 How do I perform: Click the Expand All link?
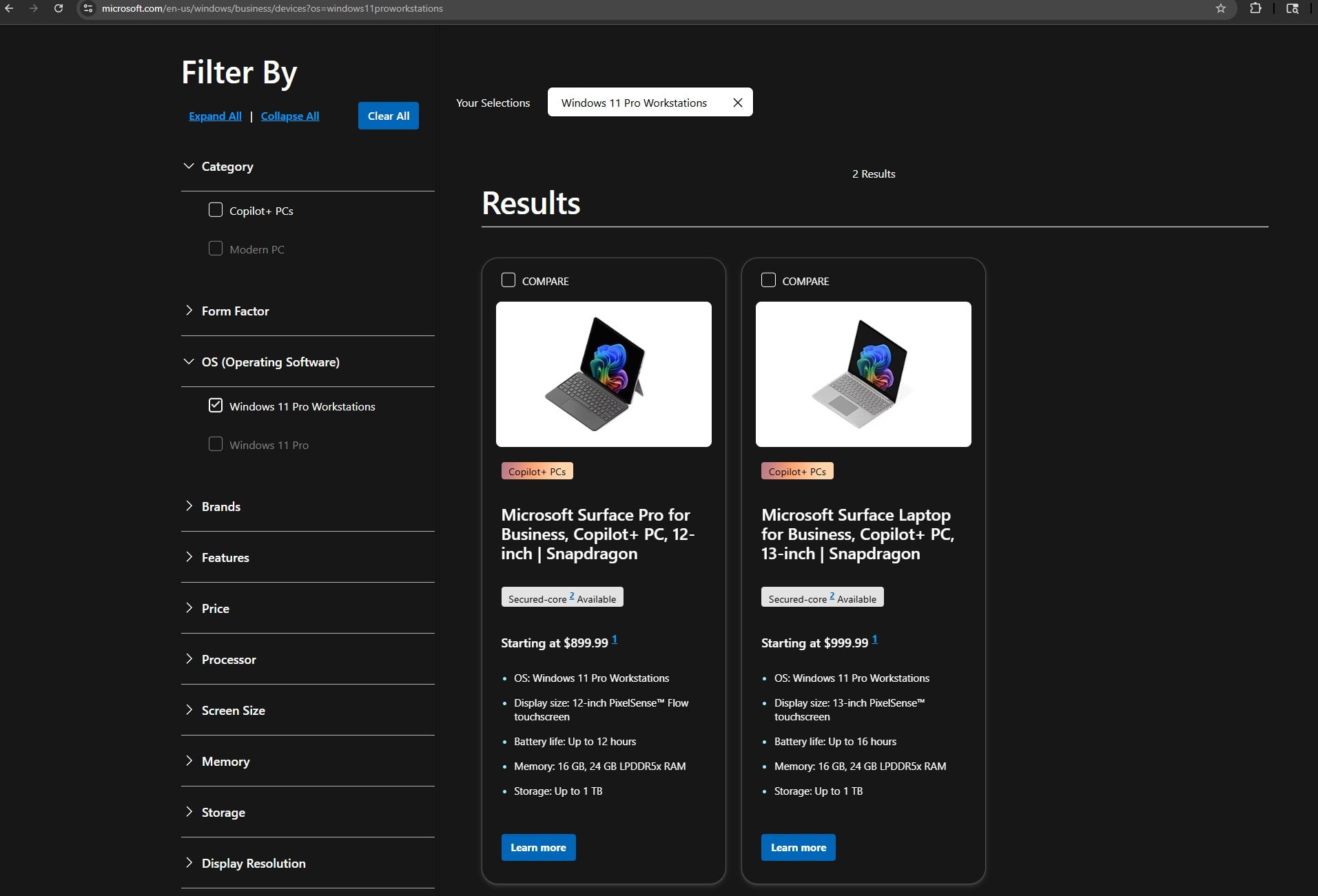tap(214, 115)
